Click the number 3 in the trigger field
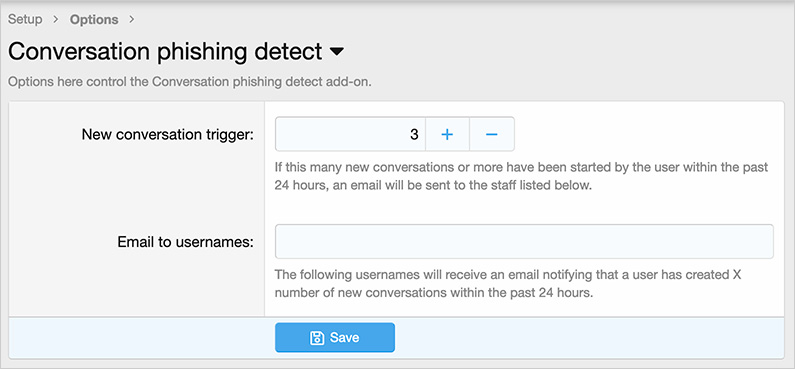 click(414, 134)
